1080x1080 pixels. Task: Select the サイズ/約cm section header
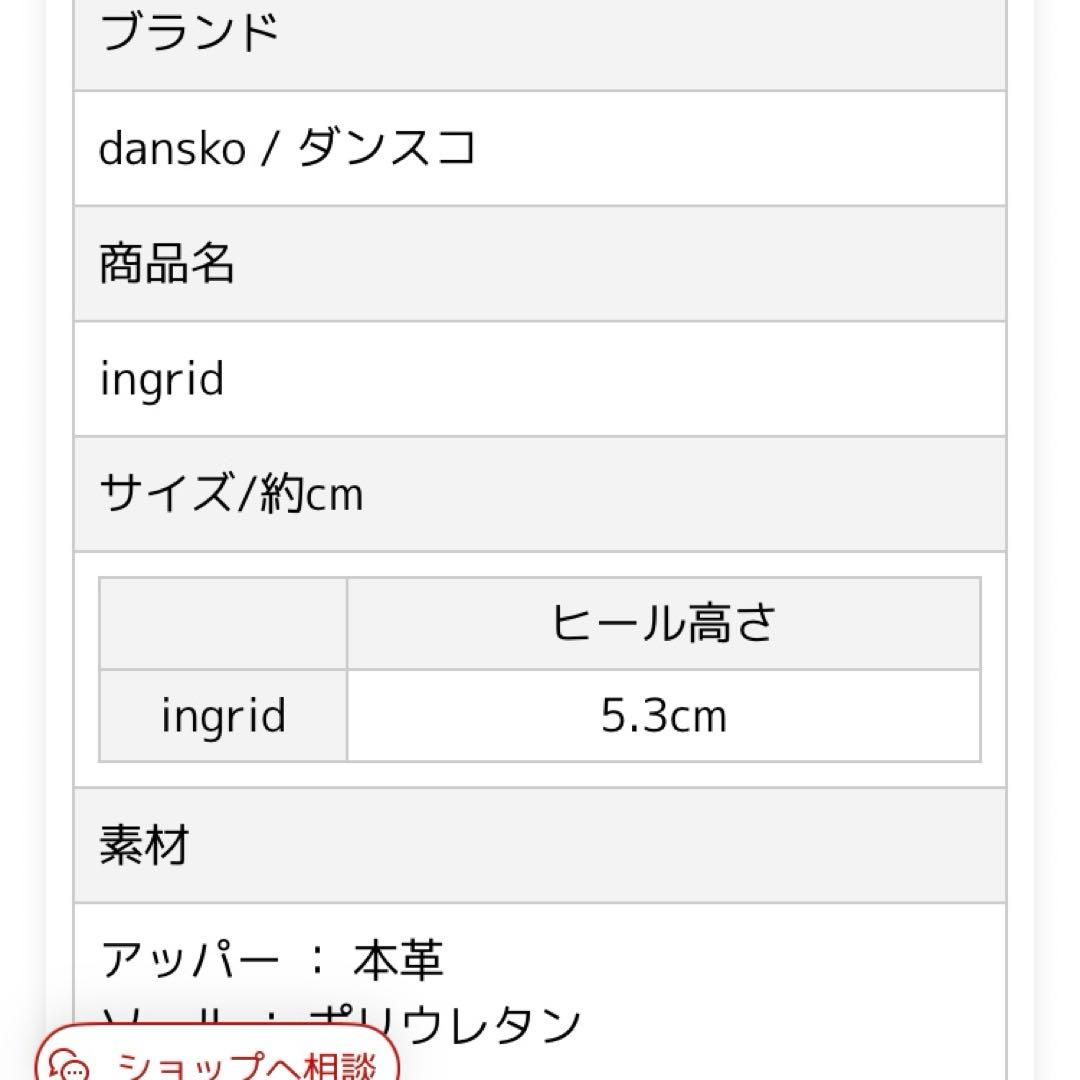click(x=230, y=494)
